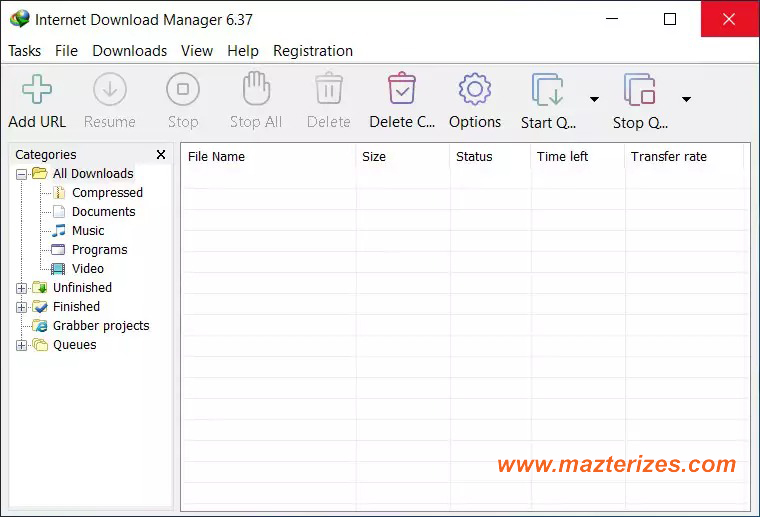The height and width of the screenshot is (517, 760).
Task: Sort by the File Name column header
Action: 269,157
